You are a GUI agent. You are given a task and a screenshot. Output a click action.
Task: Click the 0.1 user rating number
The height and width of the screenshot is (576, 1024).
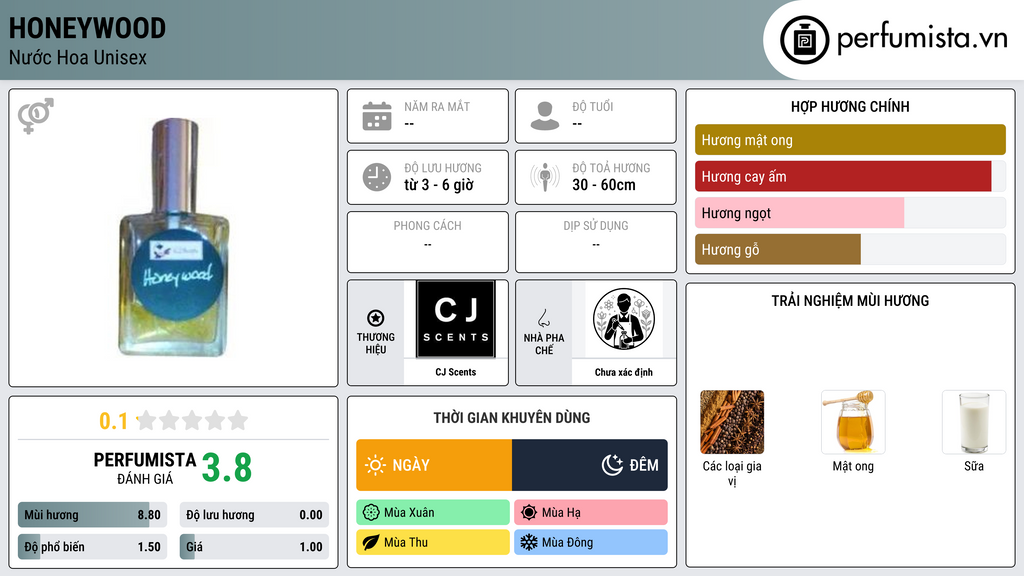click(114, 421)
